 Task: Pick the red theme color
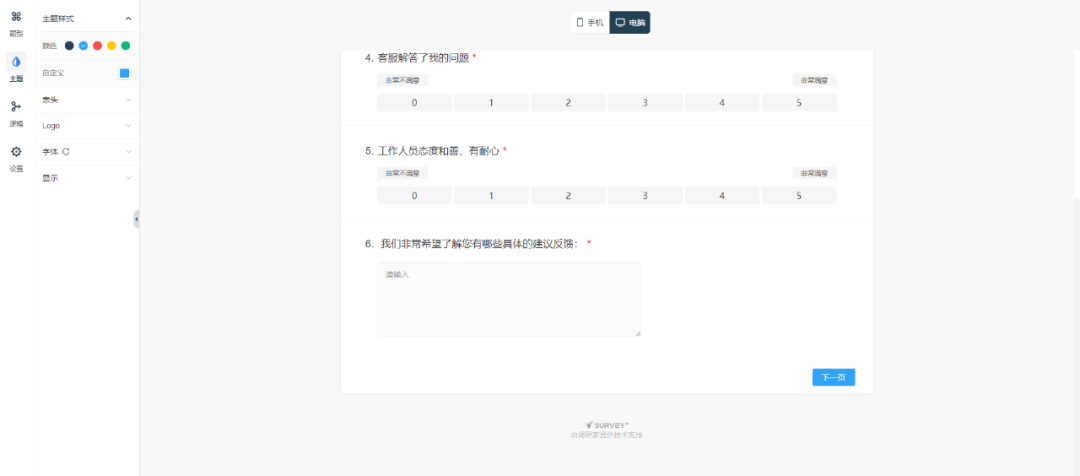(x=97, y=45)
